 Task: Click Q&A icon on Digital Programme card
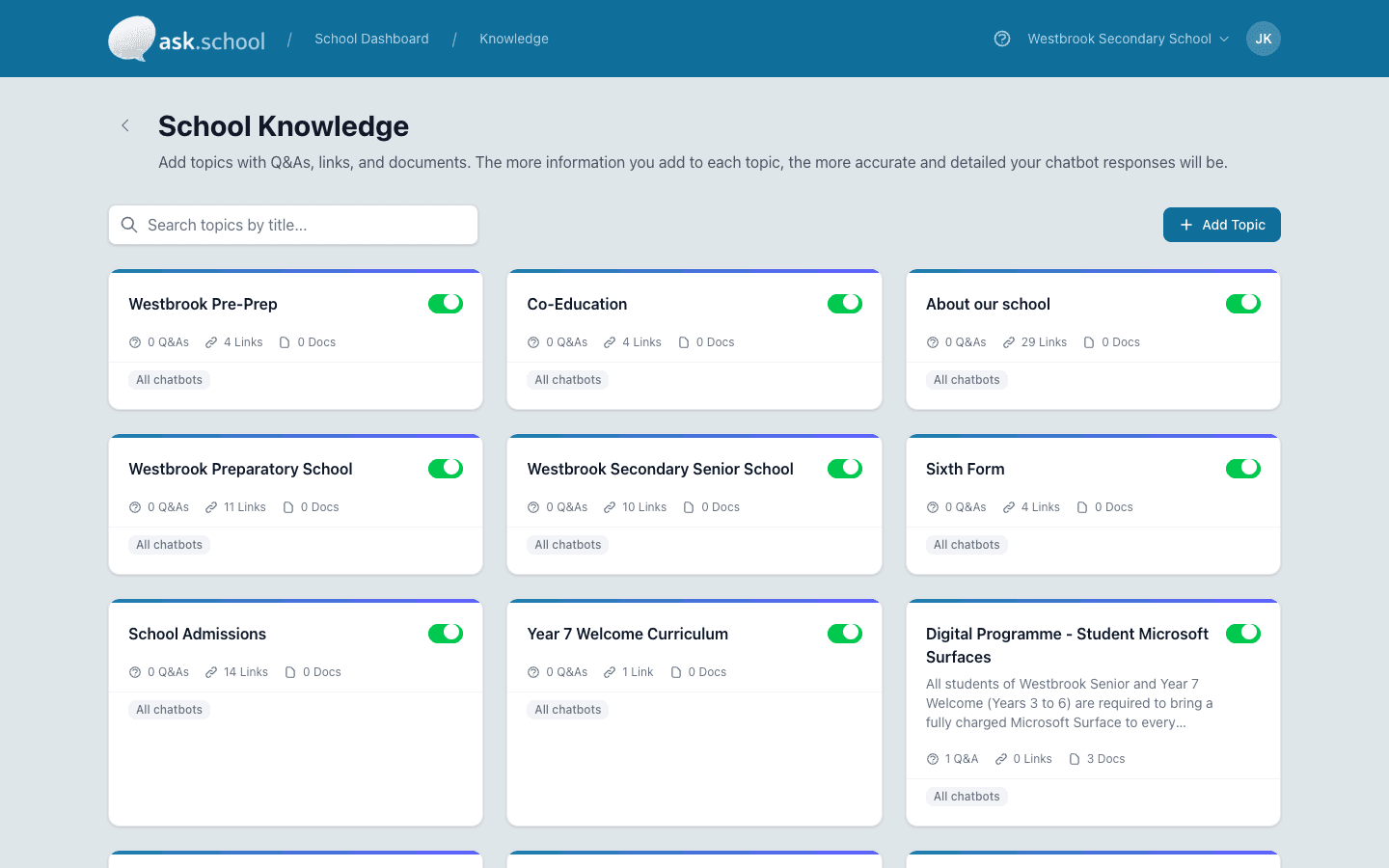pyautogui.click(x=933, y=759)
